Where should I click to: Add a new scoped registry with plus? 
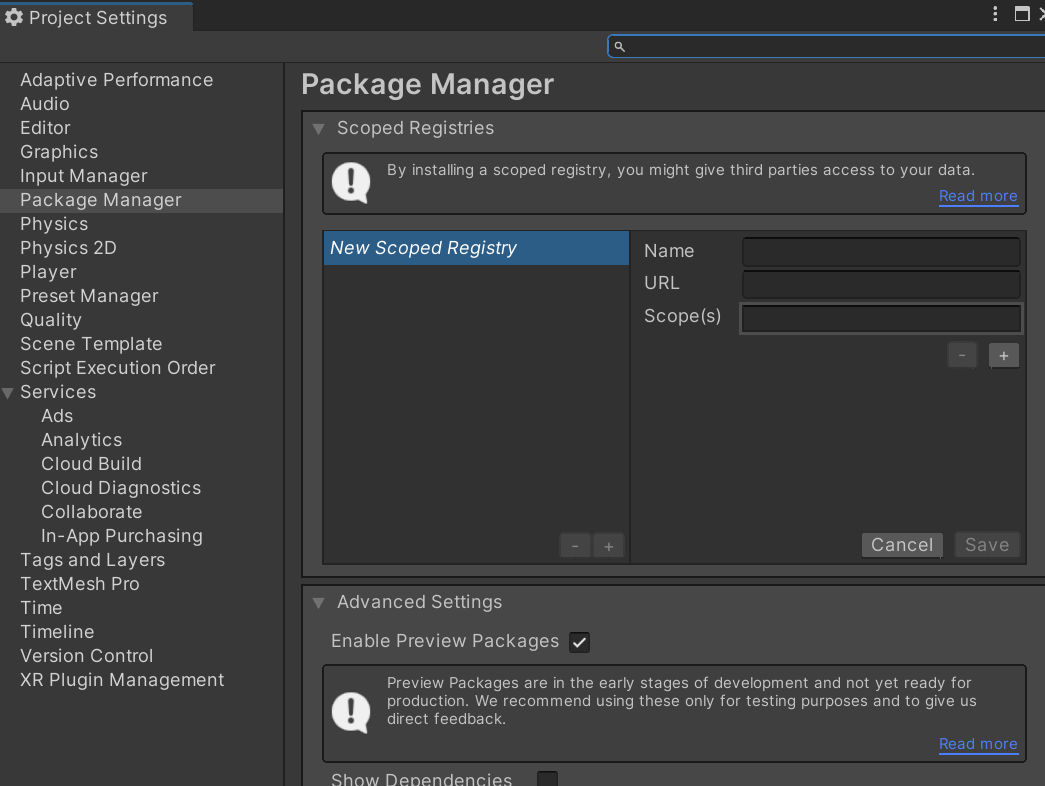[608, 547]
